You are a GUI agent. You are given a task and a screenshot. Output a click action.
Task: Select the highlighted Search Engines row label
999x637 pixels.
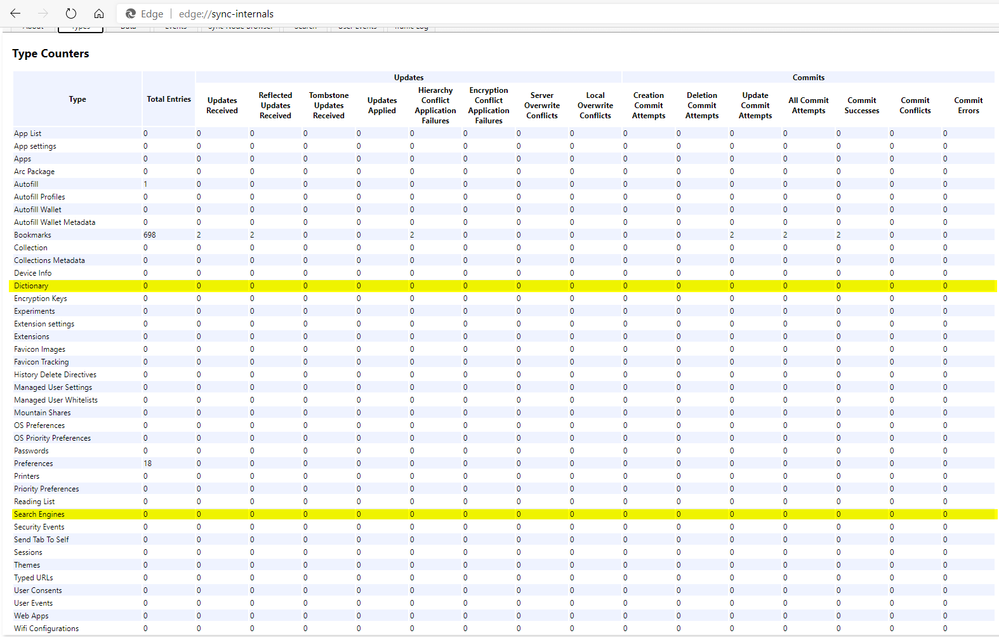pyautogui.click(x=39, y=514)
